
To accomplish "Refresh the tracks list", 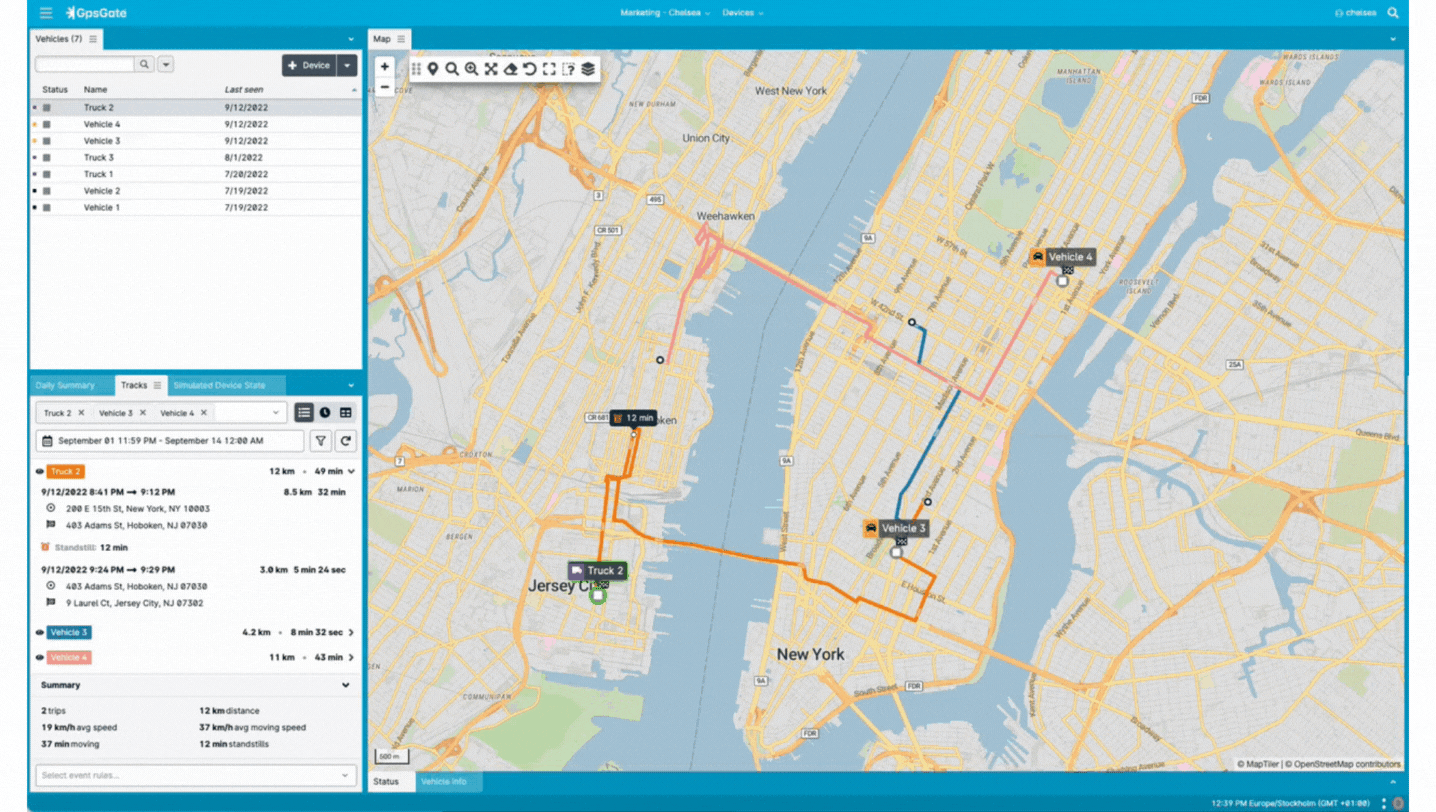I will click(x=346, y=441).
